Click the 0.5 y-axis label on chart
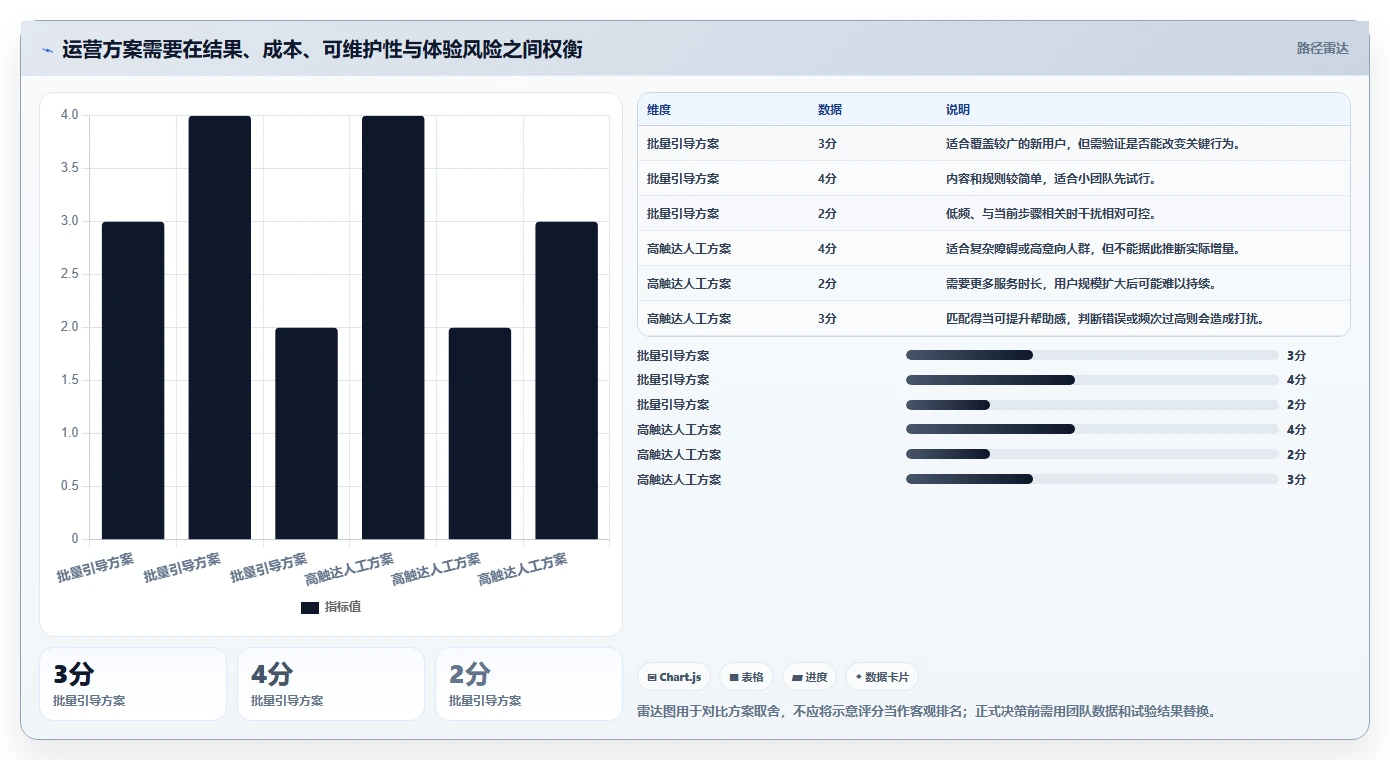1390x760 pixels. (69, 486)
